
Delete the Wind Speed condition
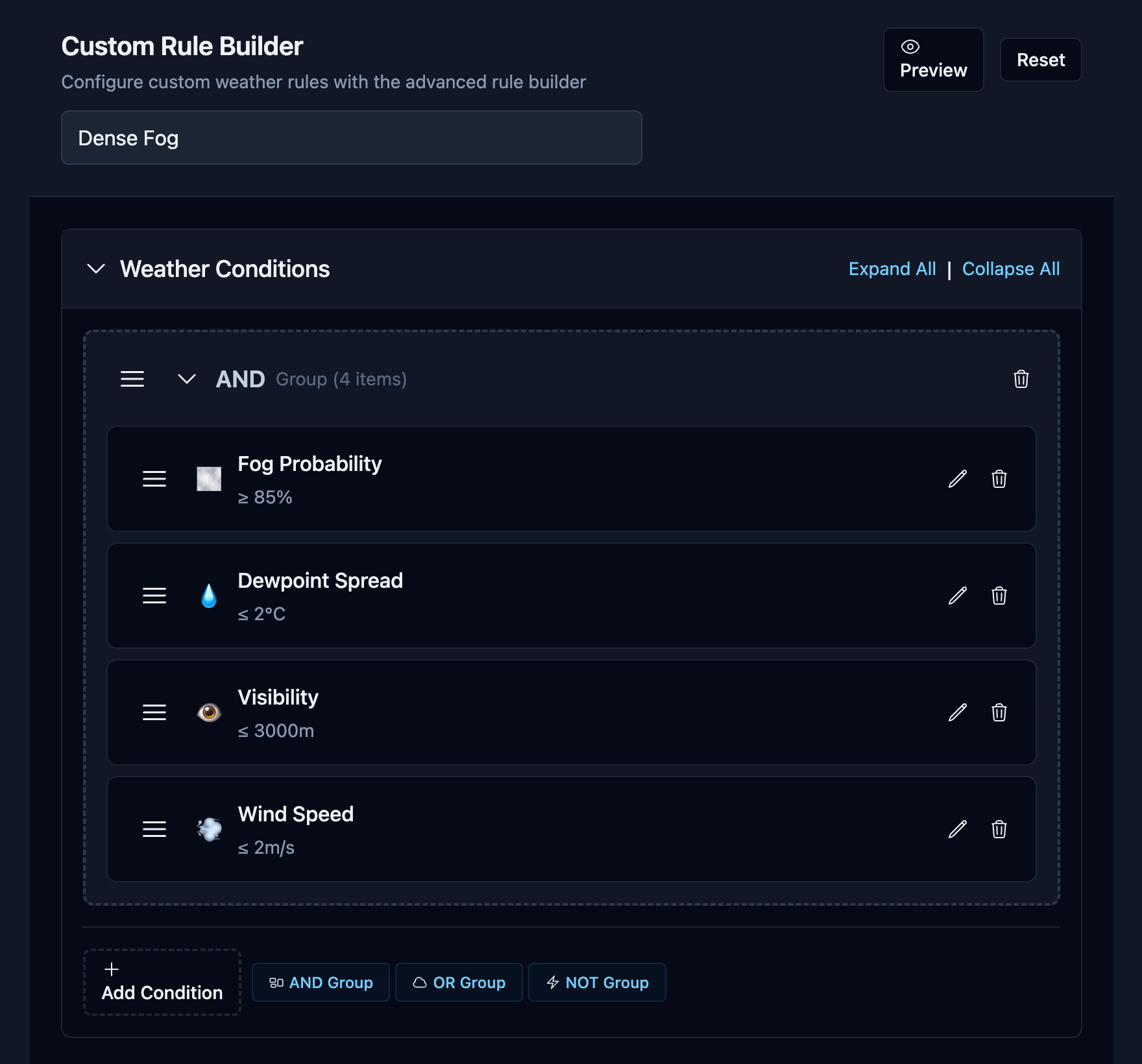tap(999, 830)
